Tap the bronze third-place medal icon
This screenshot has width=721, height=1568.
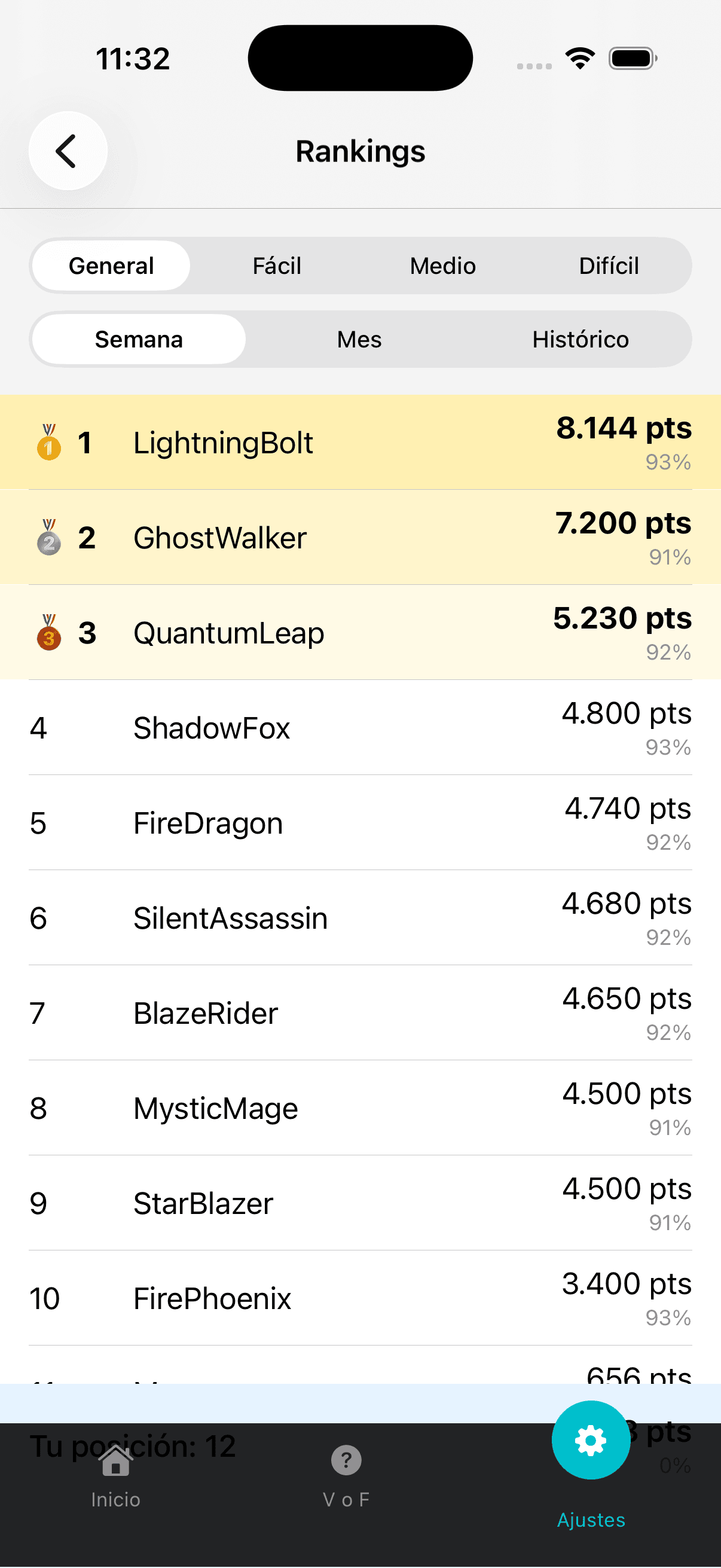(49, 633)
